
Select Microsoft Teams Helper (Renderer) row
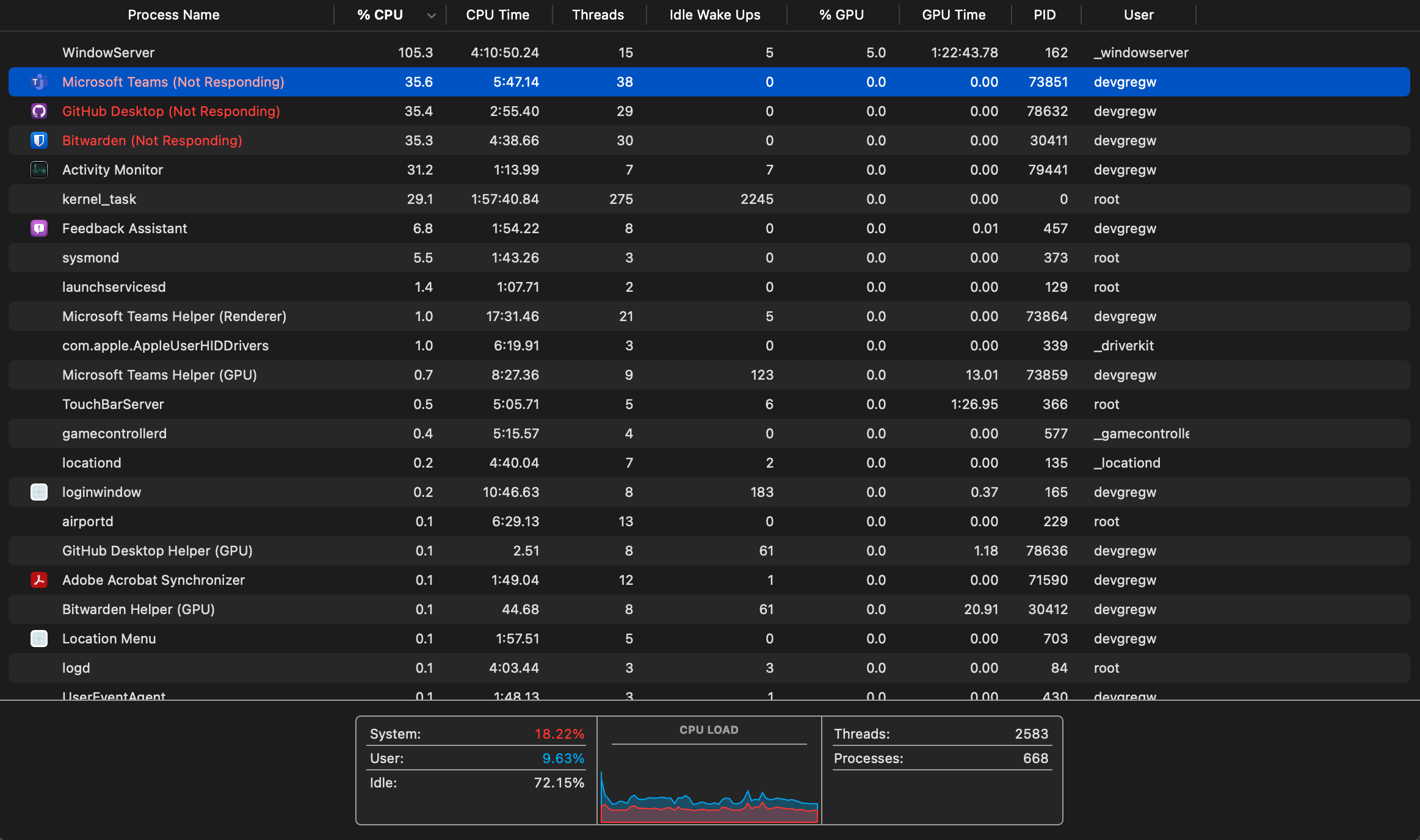point(709,316)
